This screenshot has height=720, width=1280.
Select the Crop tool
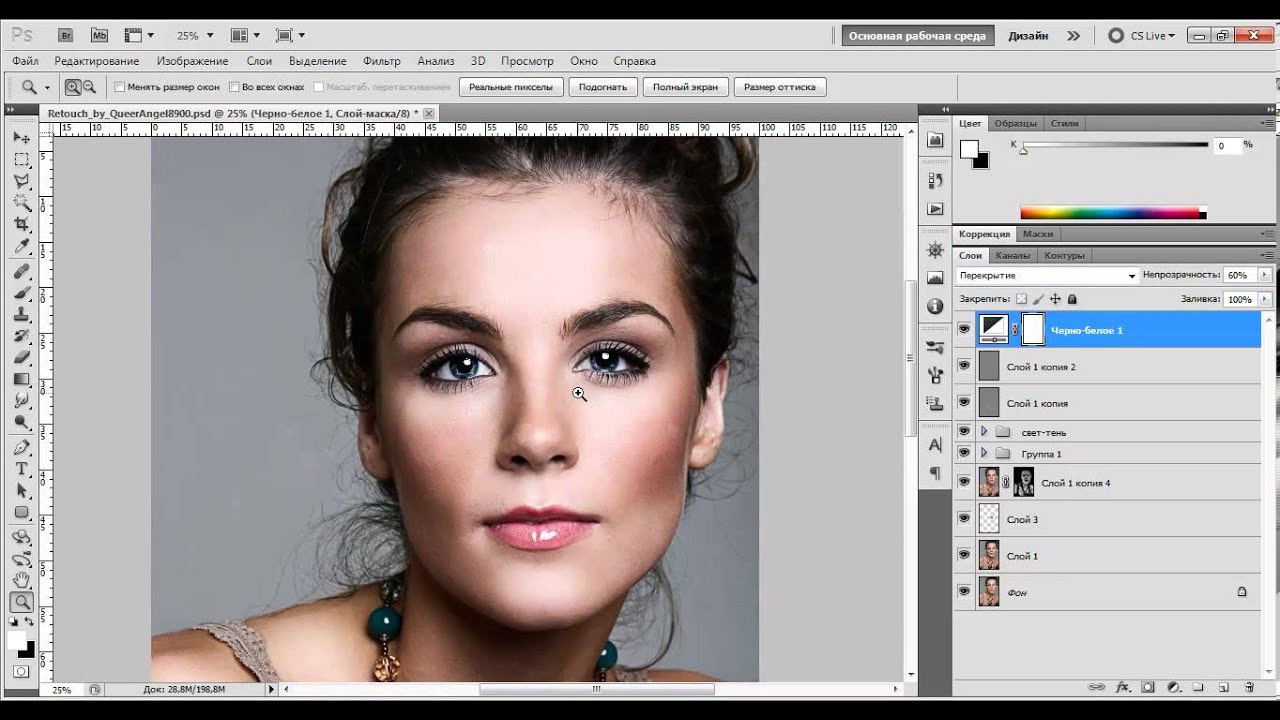21,225
